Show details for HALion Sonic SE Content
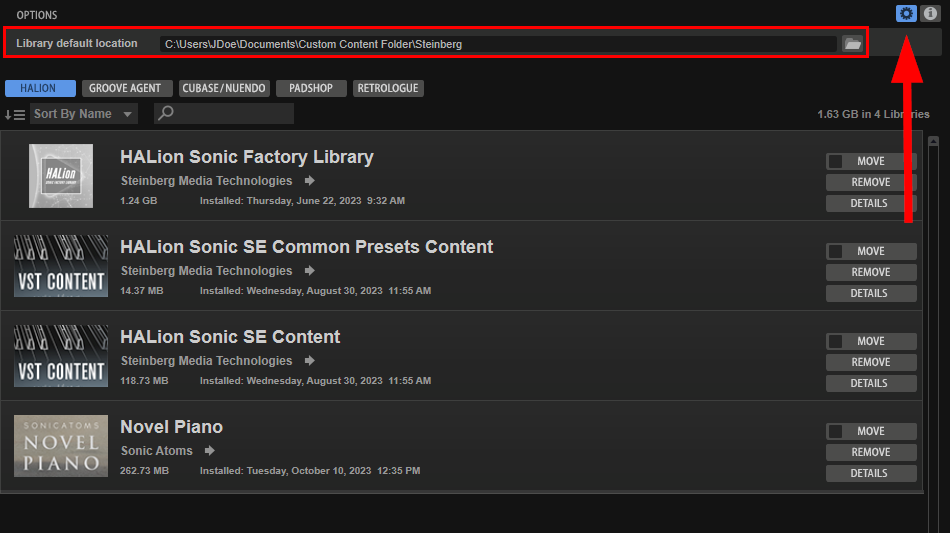The image size is (950, 533). (870, 383)
